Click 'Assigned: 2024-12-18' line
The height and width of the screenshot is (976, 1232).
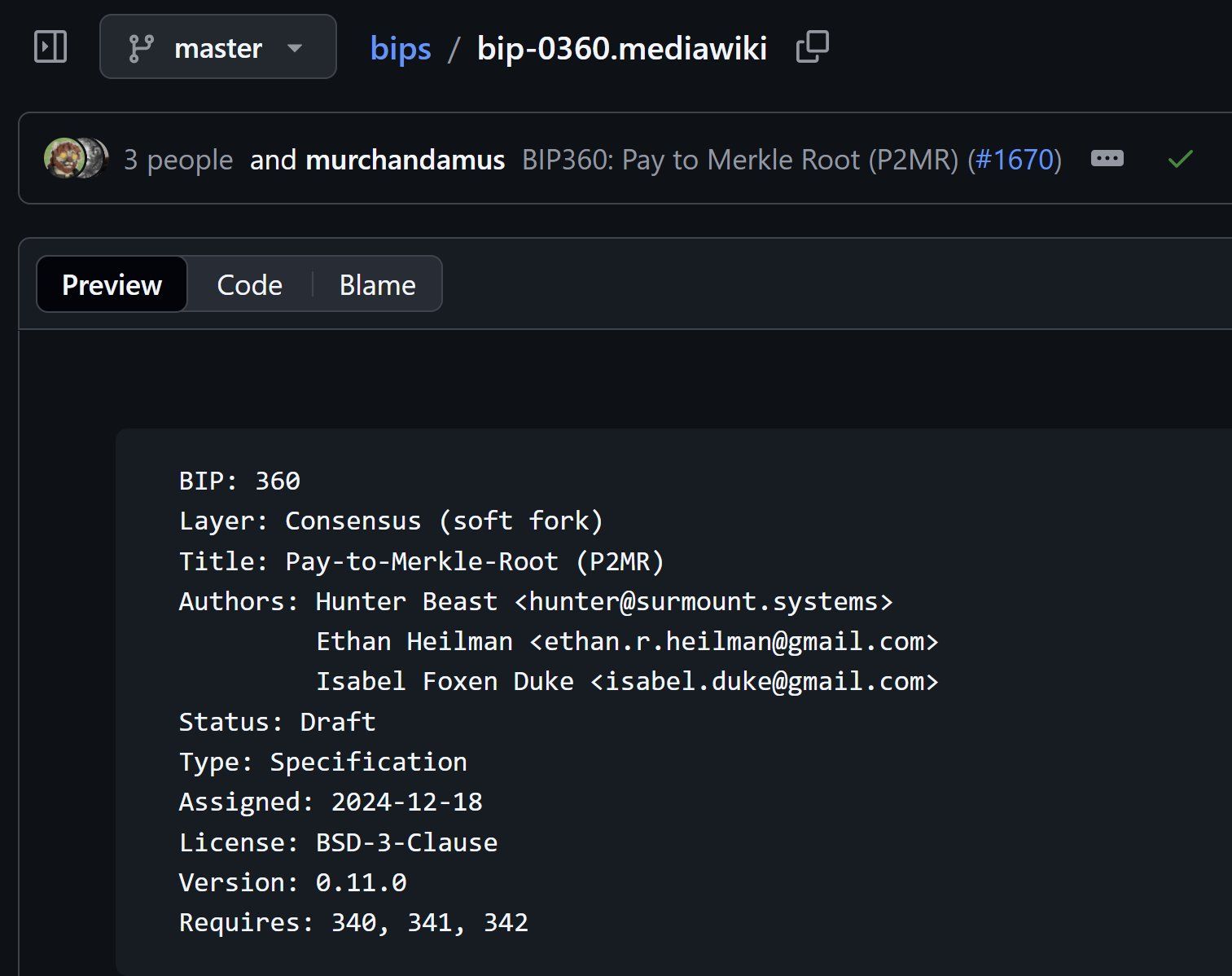click(x=331, y=802)
